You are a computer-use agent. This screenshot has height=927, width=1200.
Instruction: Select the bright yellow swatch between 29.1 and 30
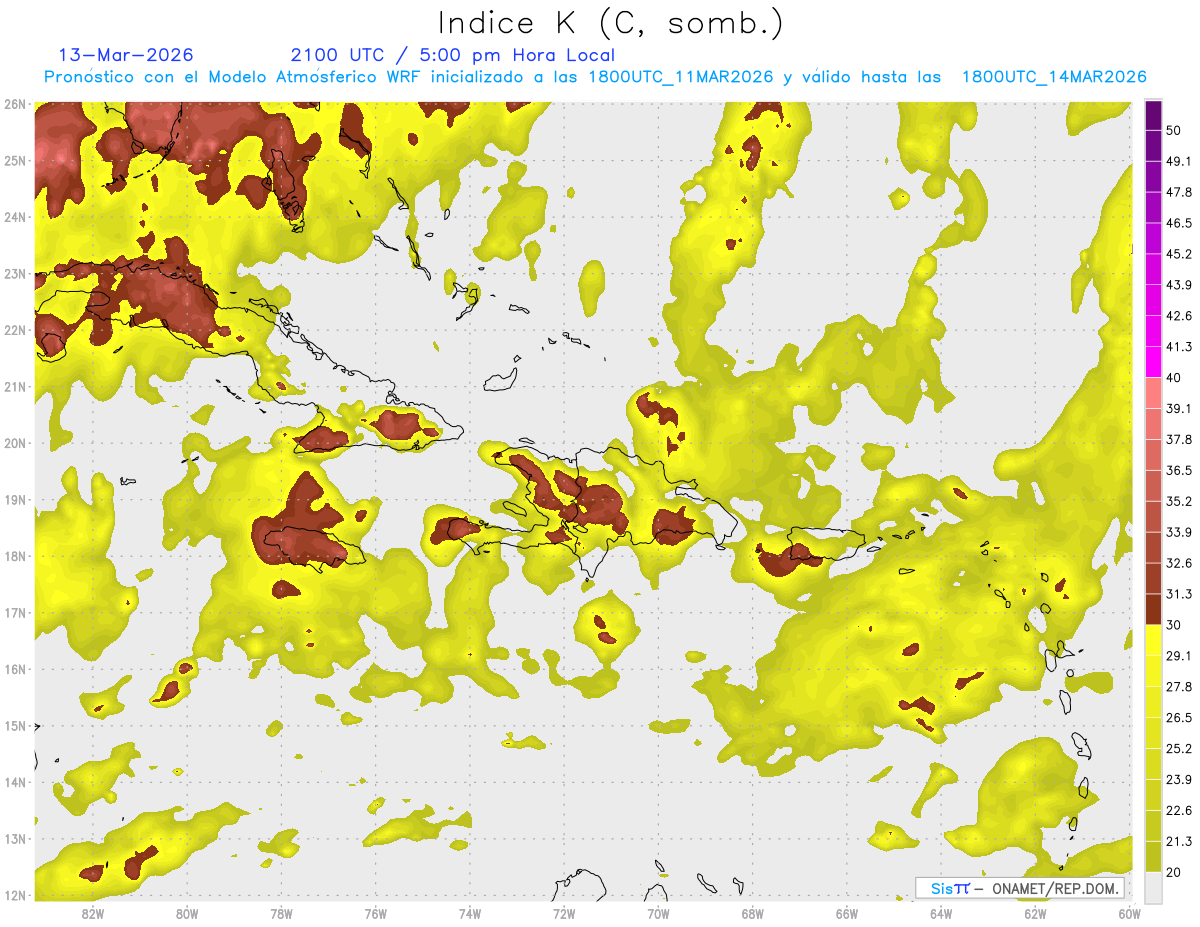(1153, 640)
